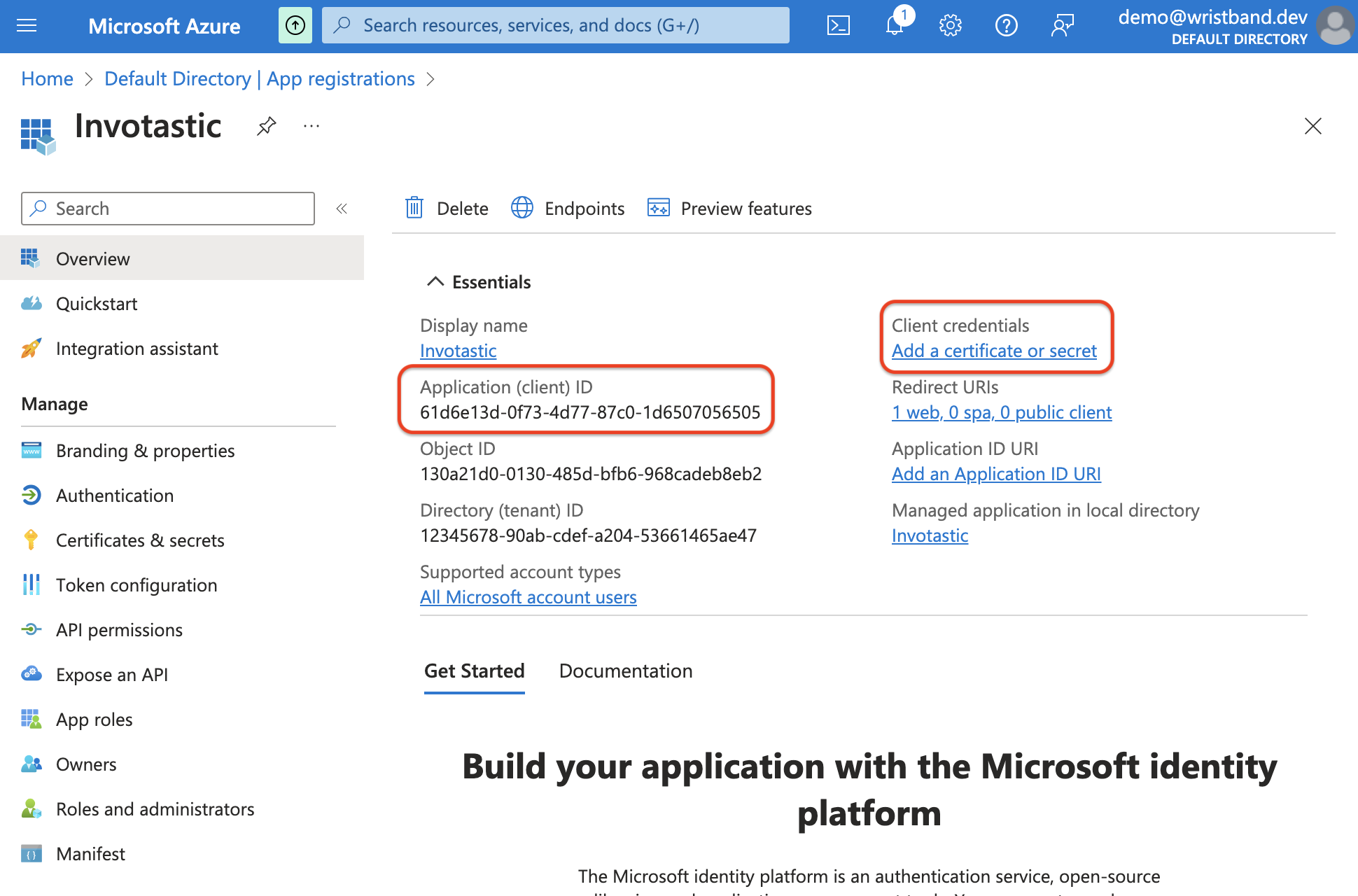Screen dimensions: 1358x896
Task: Close the Invotastic blade with X
Action: pos(1313,126)
